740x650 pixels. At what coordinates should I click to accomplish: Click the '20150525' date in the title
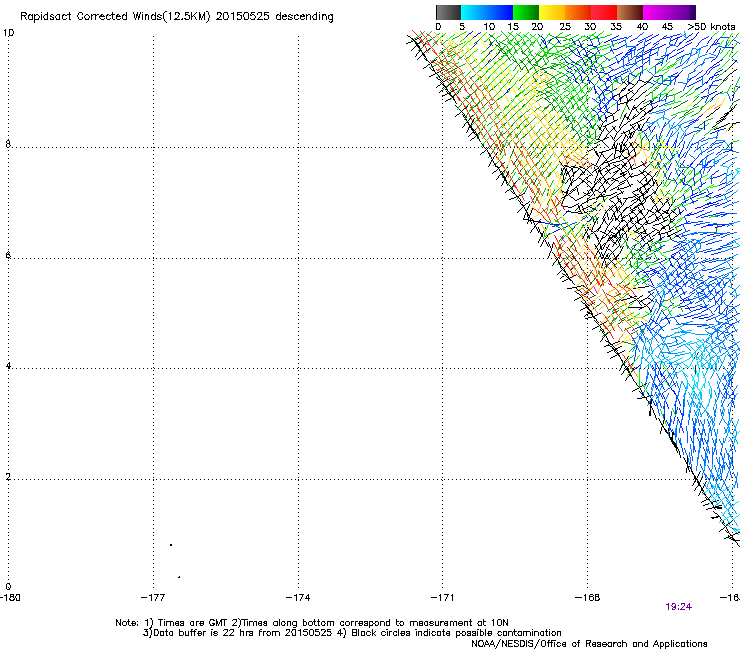click(x=243, y=17)
